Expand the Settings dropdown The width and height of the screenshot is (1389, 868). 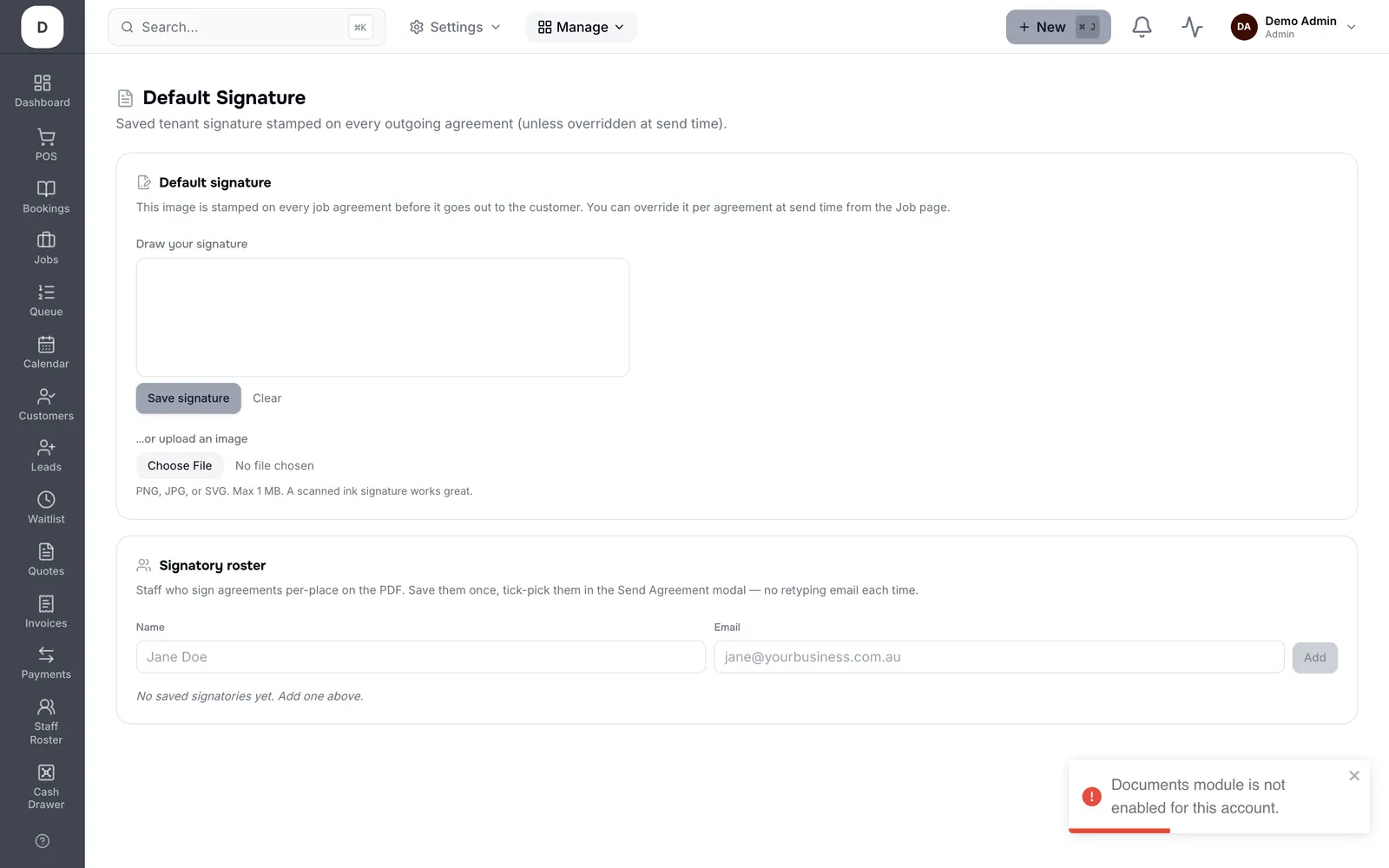[x=455, y=27]
